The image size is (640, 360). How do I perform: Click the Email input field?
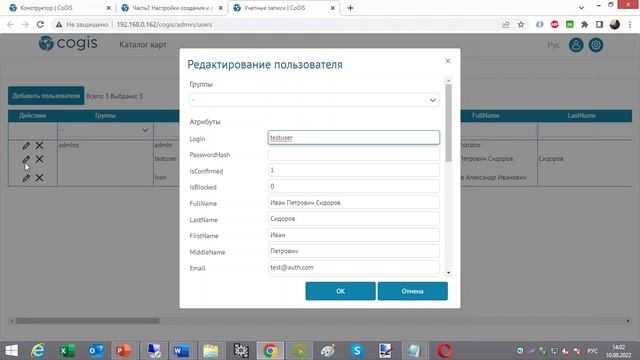coord(354,267)
